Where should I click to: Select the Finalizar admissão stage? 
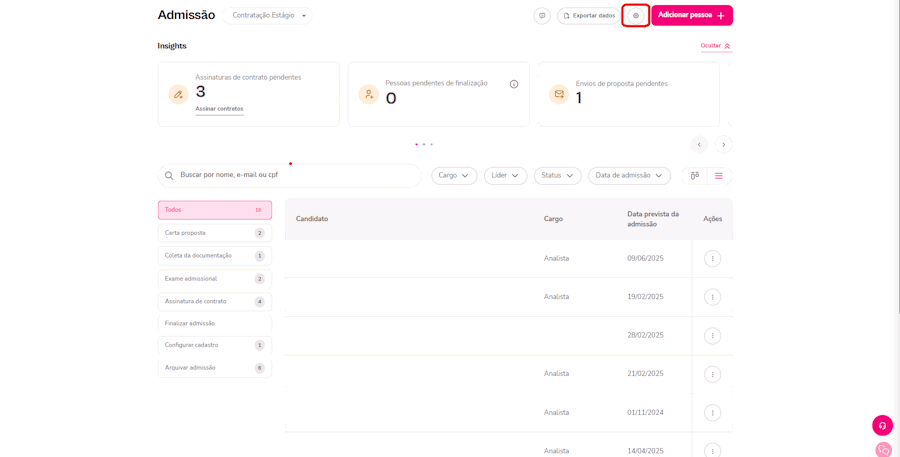click(x=215, y=323)
